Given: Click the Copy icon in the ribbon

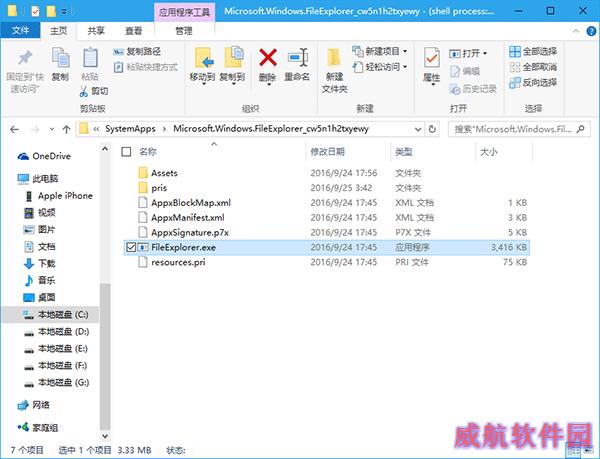Looking at the screenshot, I should 60,59.
